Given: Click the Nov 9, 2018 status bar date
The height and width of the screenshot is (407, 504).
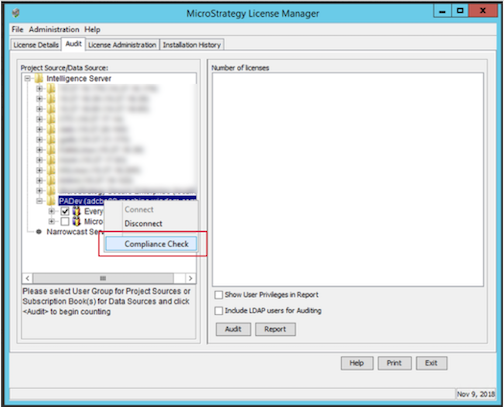Looking at the screenshot, I should (476, 394).
